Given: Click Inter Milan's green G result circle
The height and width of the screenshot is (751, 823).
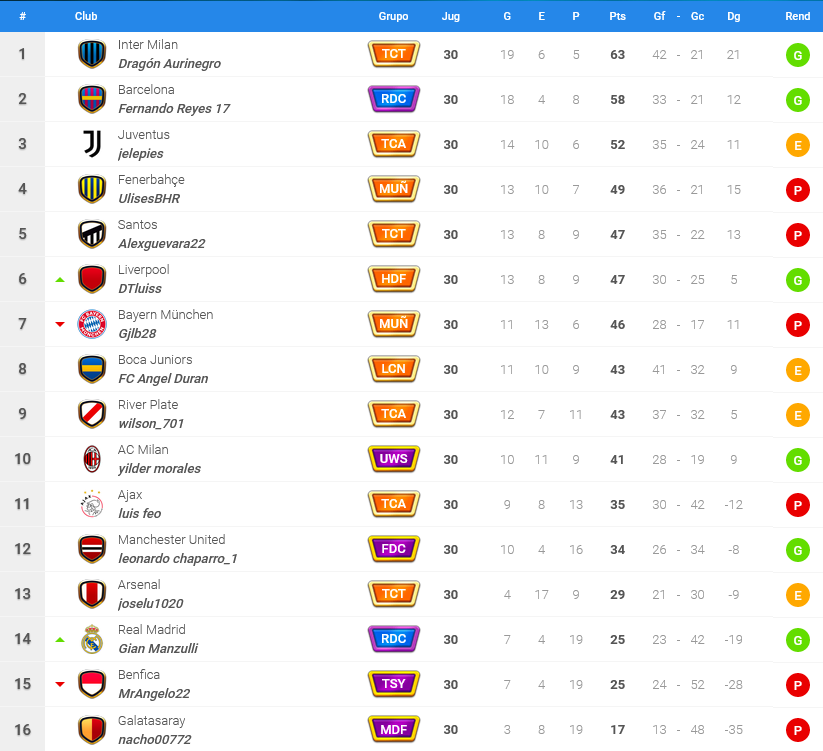Looking at the screenshot, I should click(797, 55).
